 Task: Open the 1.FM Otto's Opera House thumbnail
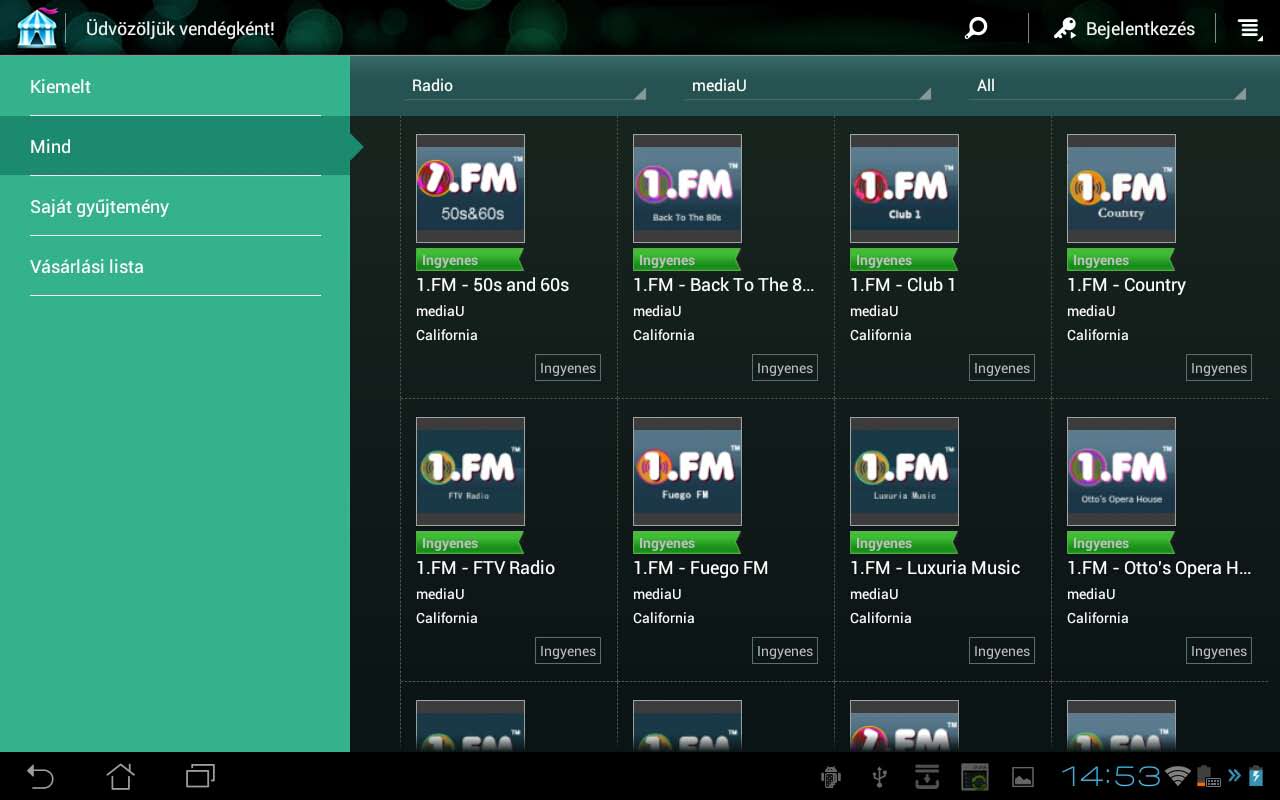(1121, 471)
